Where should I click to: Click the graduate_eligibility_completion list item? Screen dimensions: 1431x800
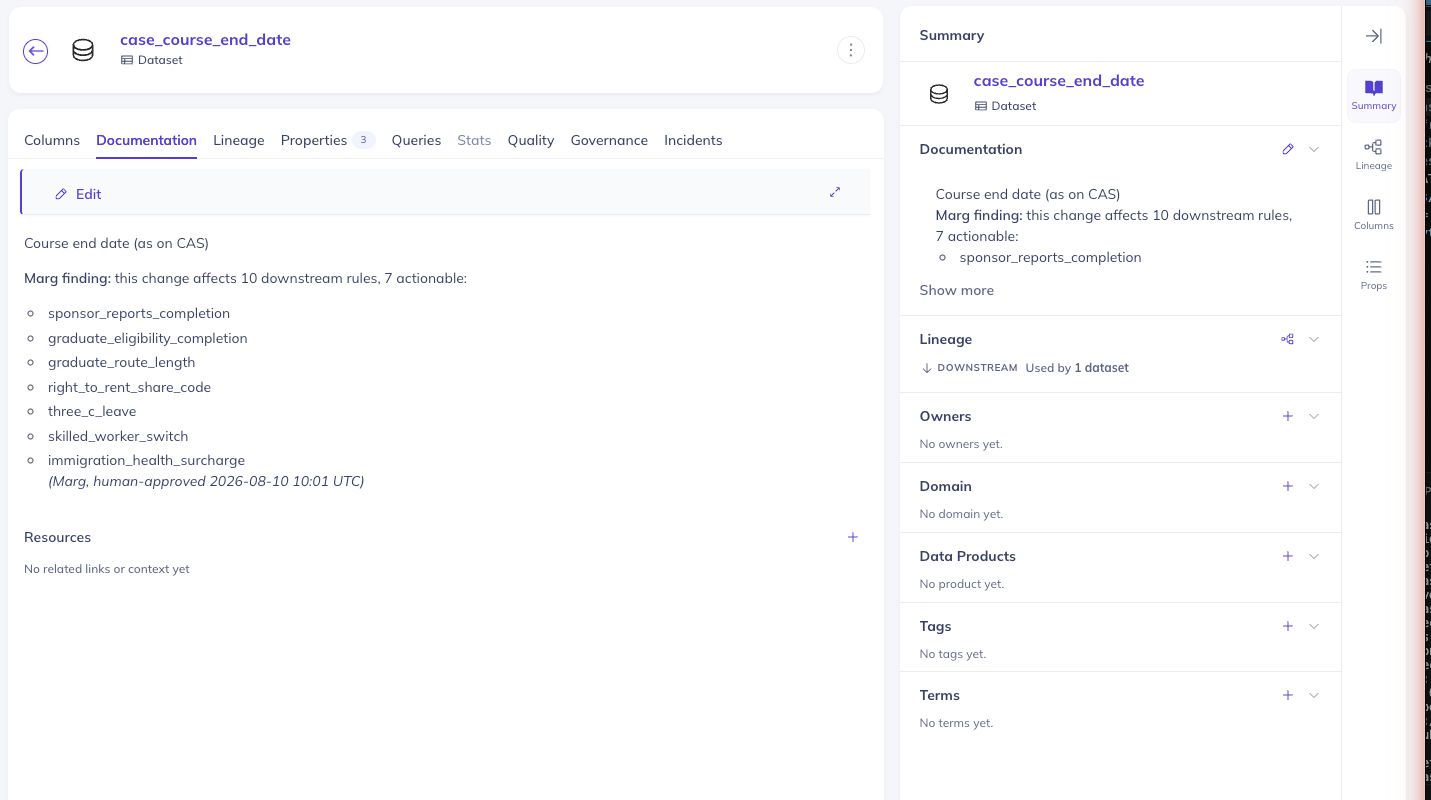click(148, 338)
